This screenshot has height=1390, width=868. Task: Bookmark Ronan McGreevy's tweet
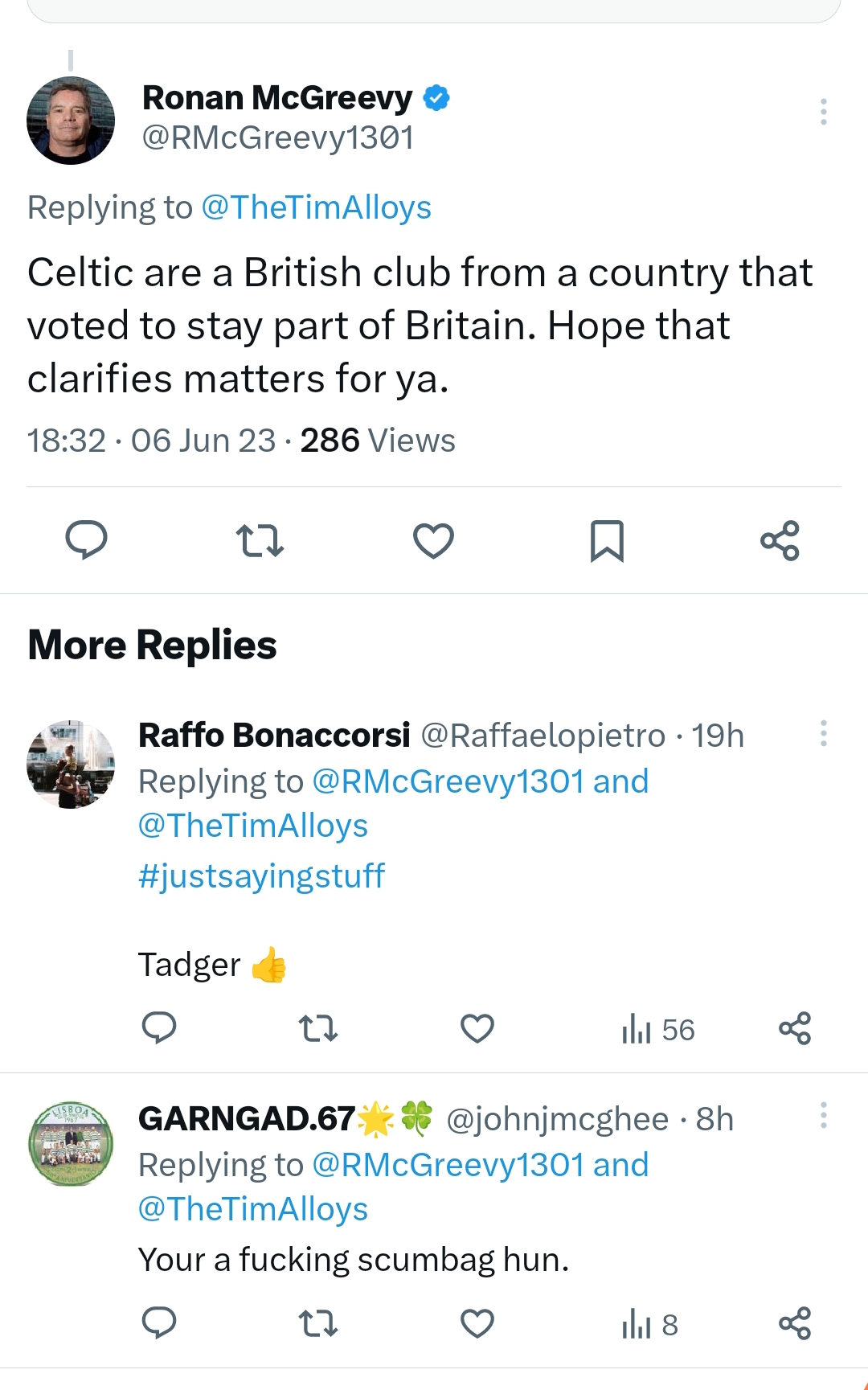[x=607, y=540]
